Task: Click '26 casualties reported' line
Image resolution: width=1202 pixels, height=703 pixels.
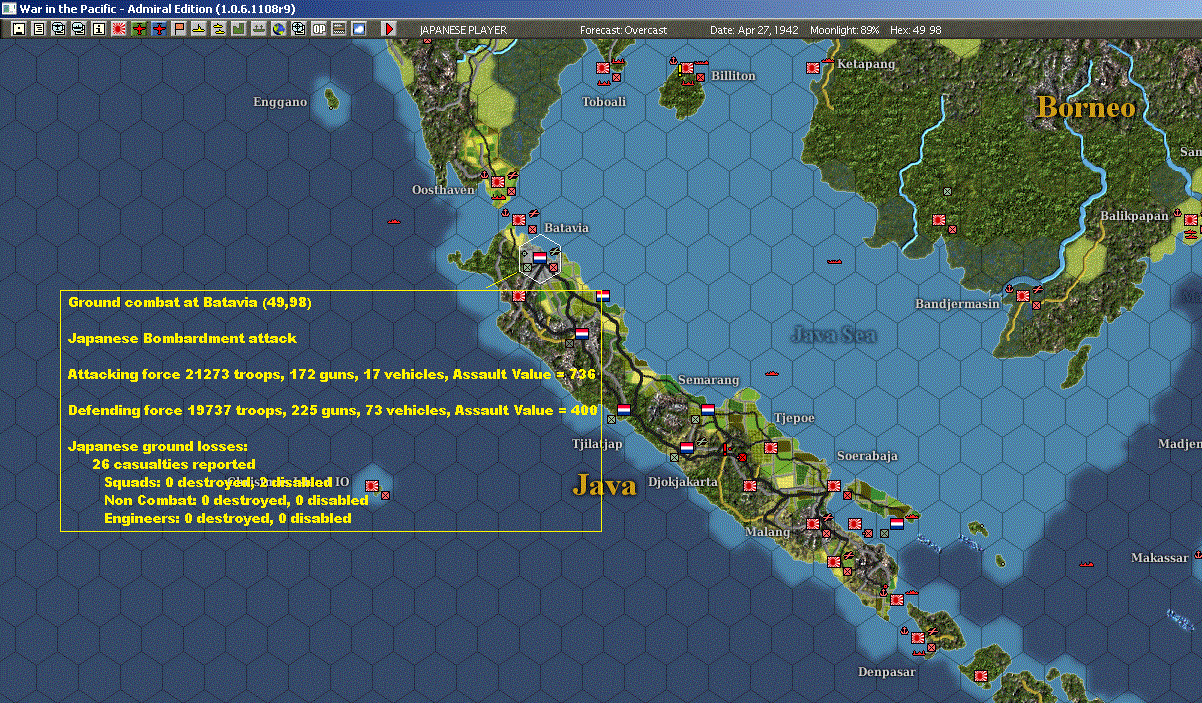Action: pos(174,464)
